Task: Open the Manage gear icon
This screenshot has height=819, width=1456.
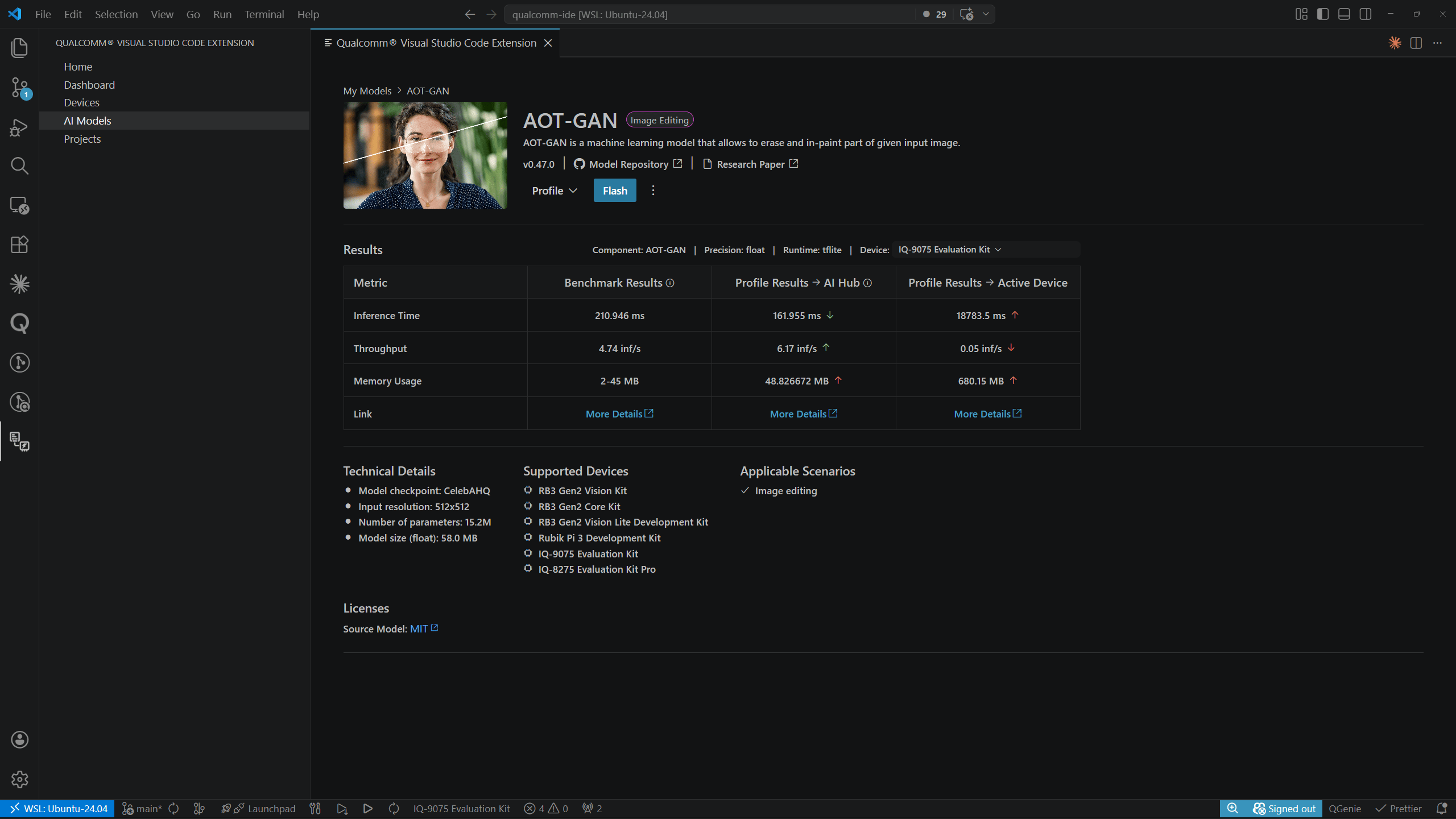Action: point(19,779)
